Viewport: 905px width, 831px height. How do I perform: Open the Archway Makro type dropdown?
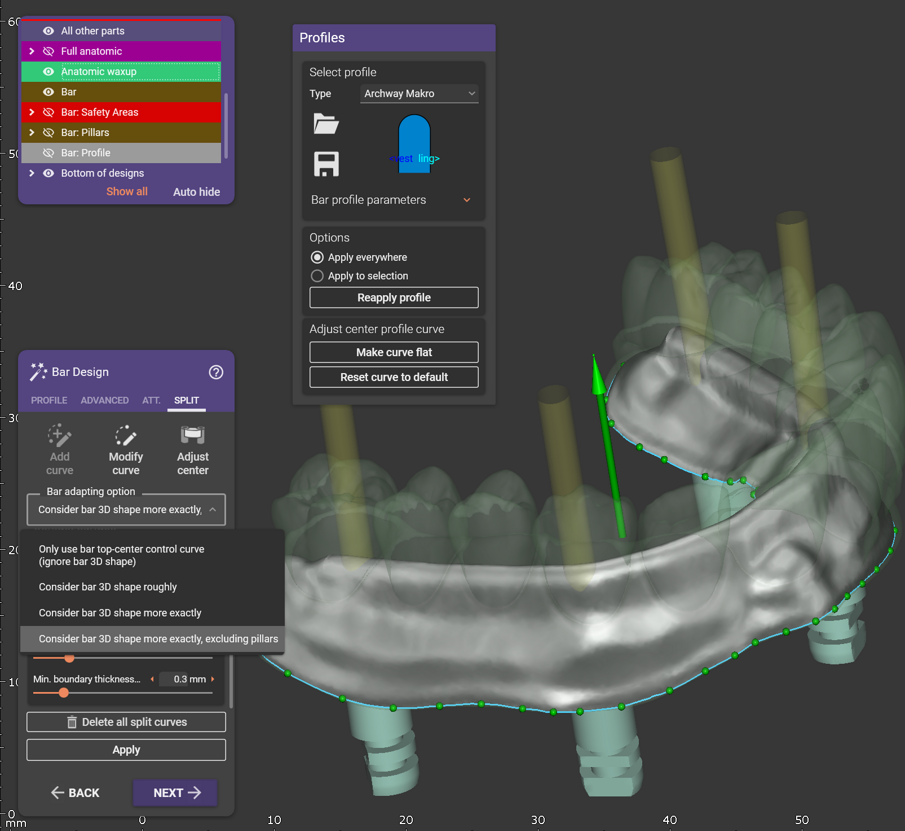[x=419, y=93]
